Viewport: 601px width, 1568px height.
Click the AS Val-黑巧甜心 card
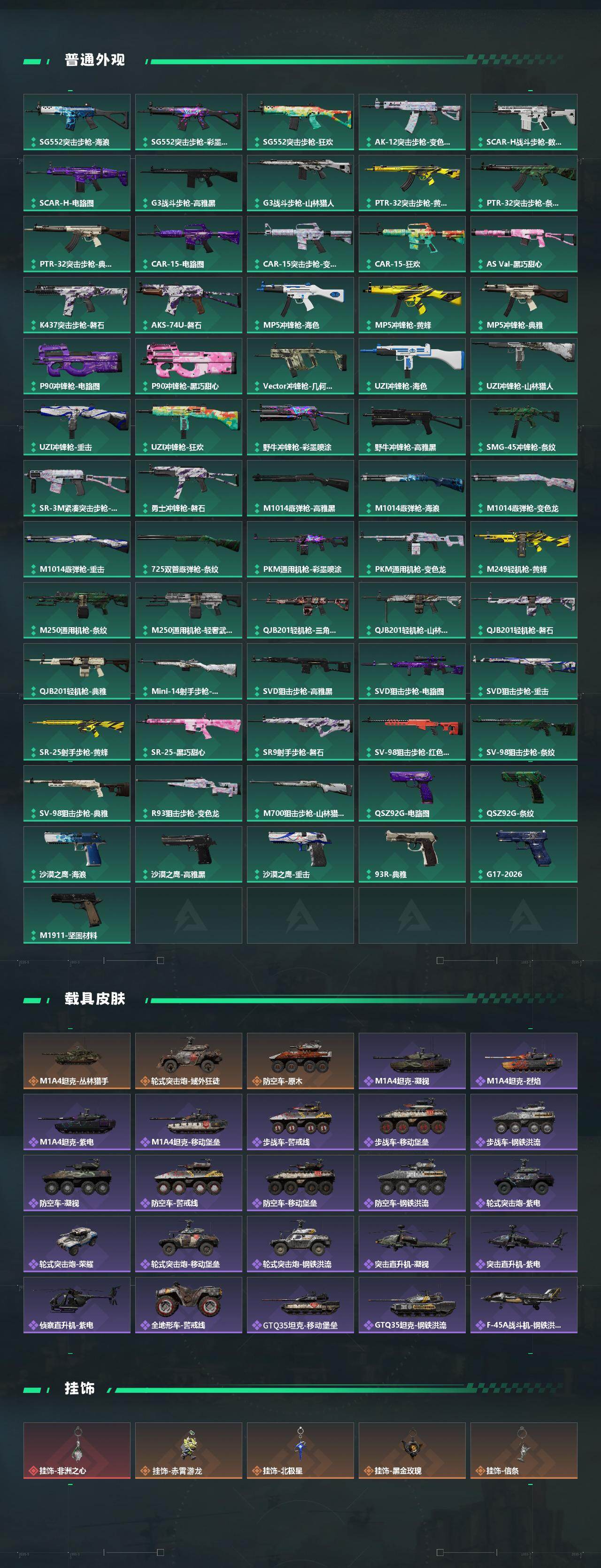pyautogui.click(x=524, y=244)
